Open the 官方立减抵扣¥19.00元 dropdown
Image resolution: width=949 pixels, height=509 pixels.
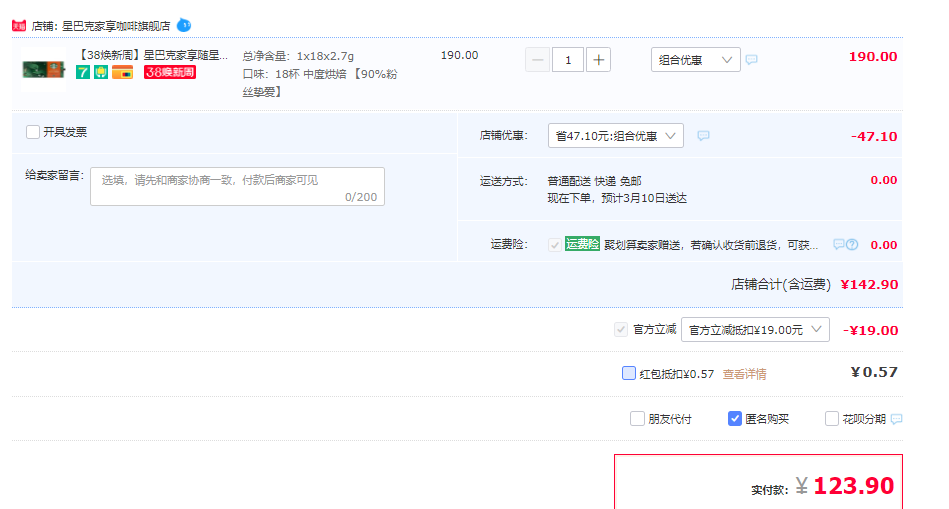coord(755,330)
